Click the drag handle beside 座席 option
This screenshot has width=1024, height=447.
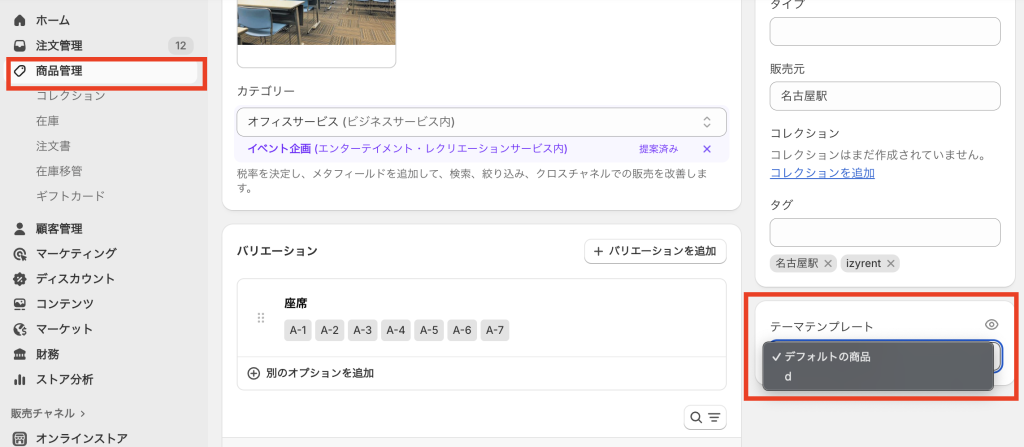[261, 318]
